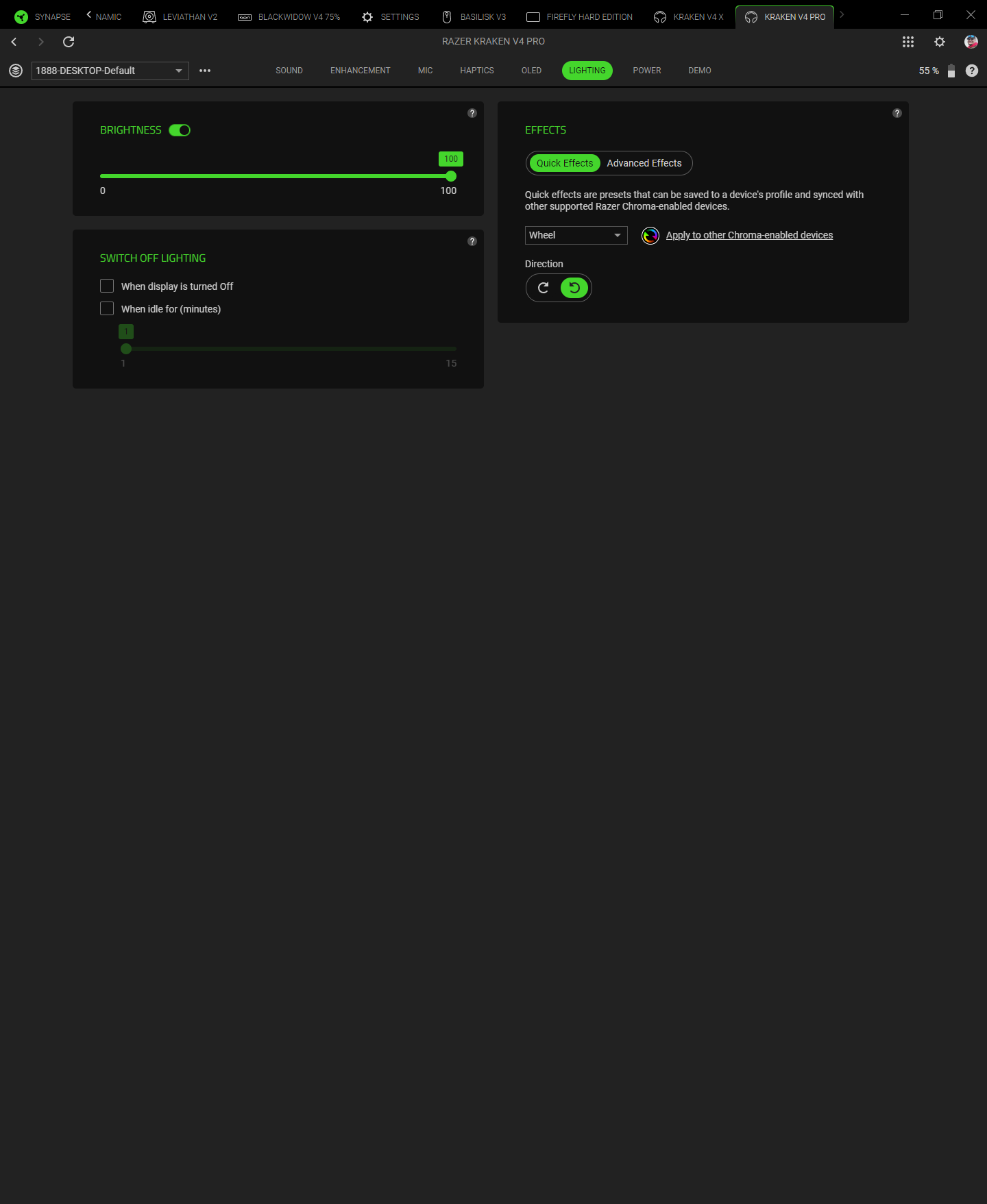
Task: Click the brightness slider handle at 100
Action: [451, 176]
